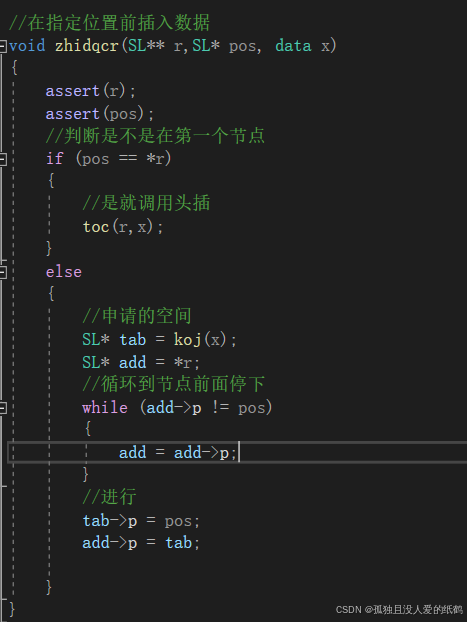Viewport: 467px width, 622px height.
Task: Click the tab->p = pos; line
Action: point(141,521)
